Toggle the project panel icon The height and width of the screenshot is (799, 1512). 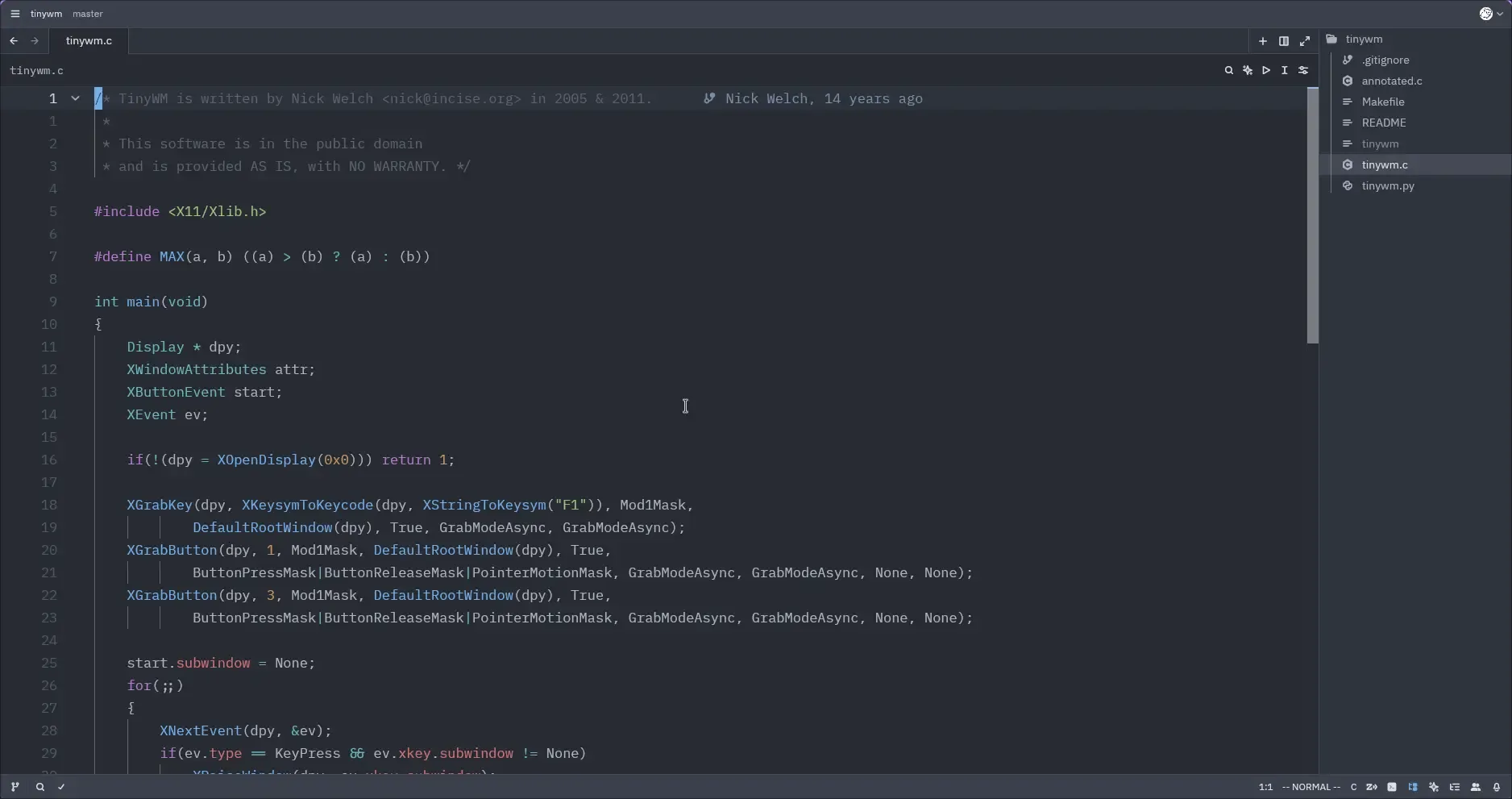coord(1413,787)
